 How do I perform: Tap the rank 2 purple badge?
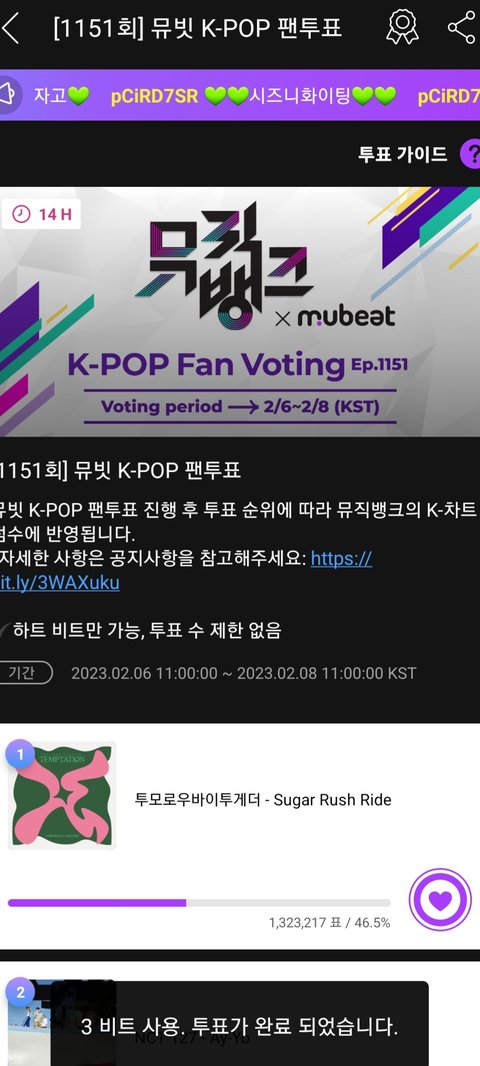tap(20, 992)
